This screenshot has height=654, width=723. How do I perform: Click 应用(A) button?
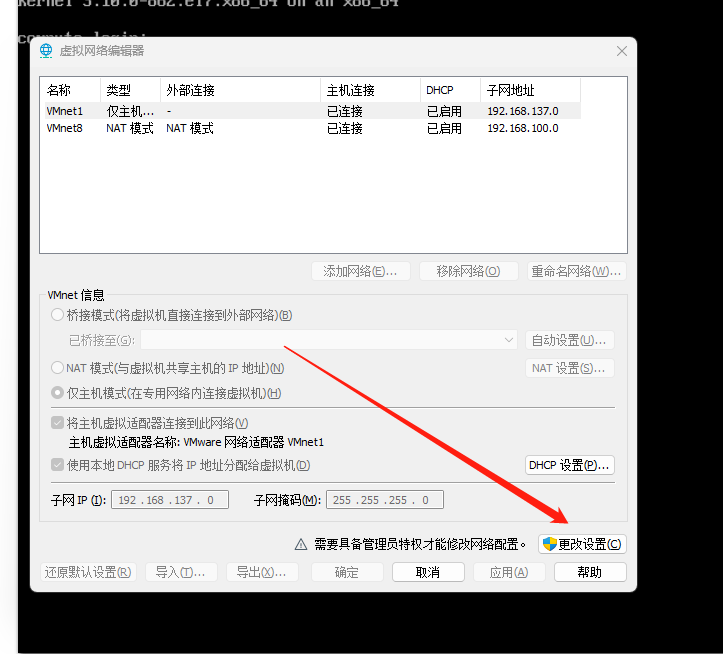509,572
